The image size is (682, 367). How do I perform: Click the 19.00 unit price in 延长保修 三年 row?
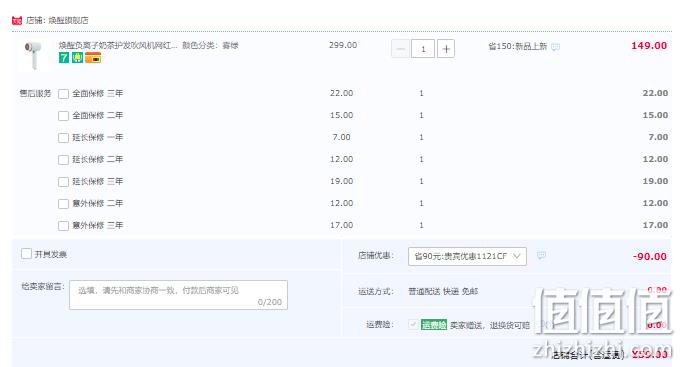[x=341, y=181]
